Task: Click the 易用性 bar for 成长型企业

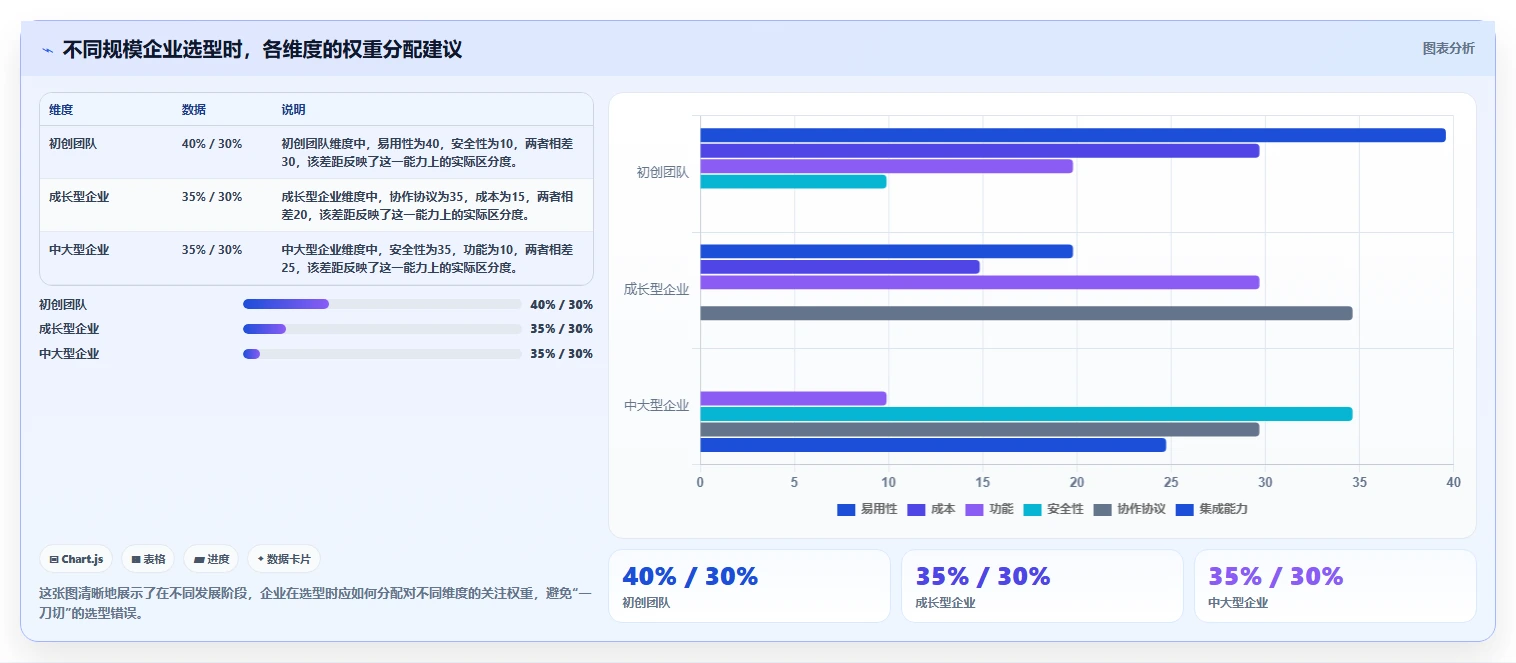Action: point(886,251)
